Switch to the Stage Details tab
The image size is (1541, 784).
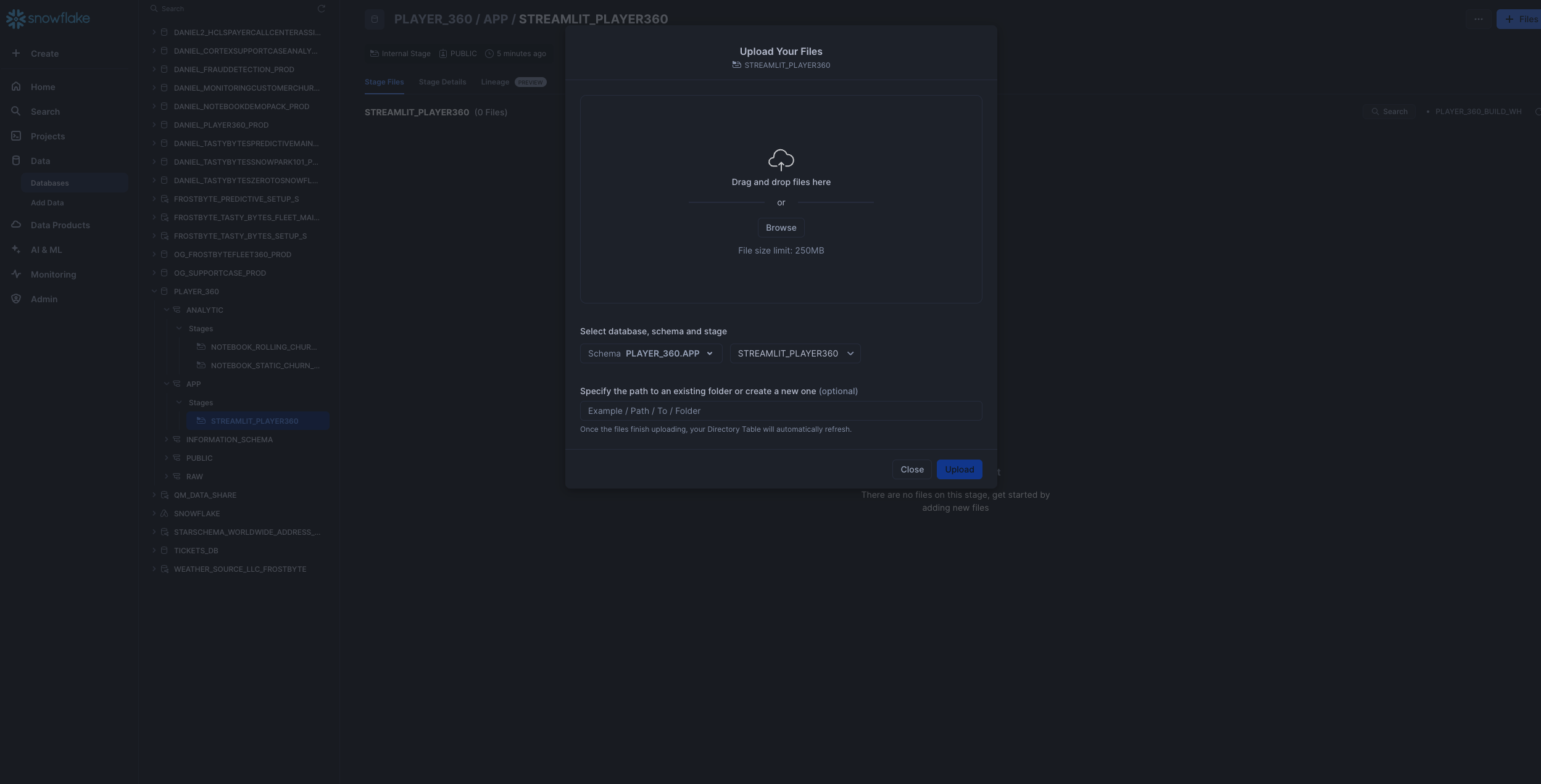[x=442, y=82]
